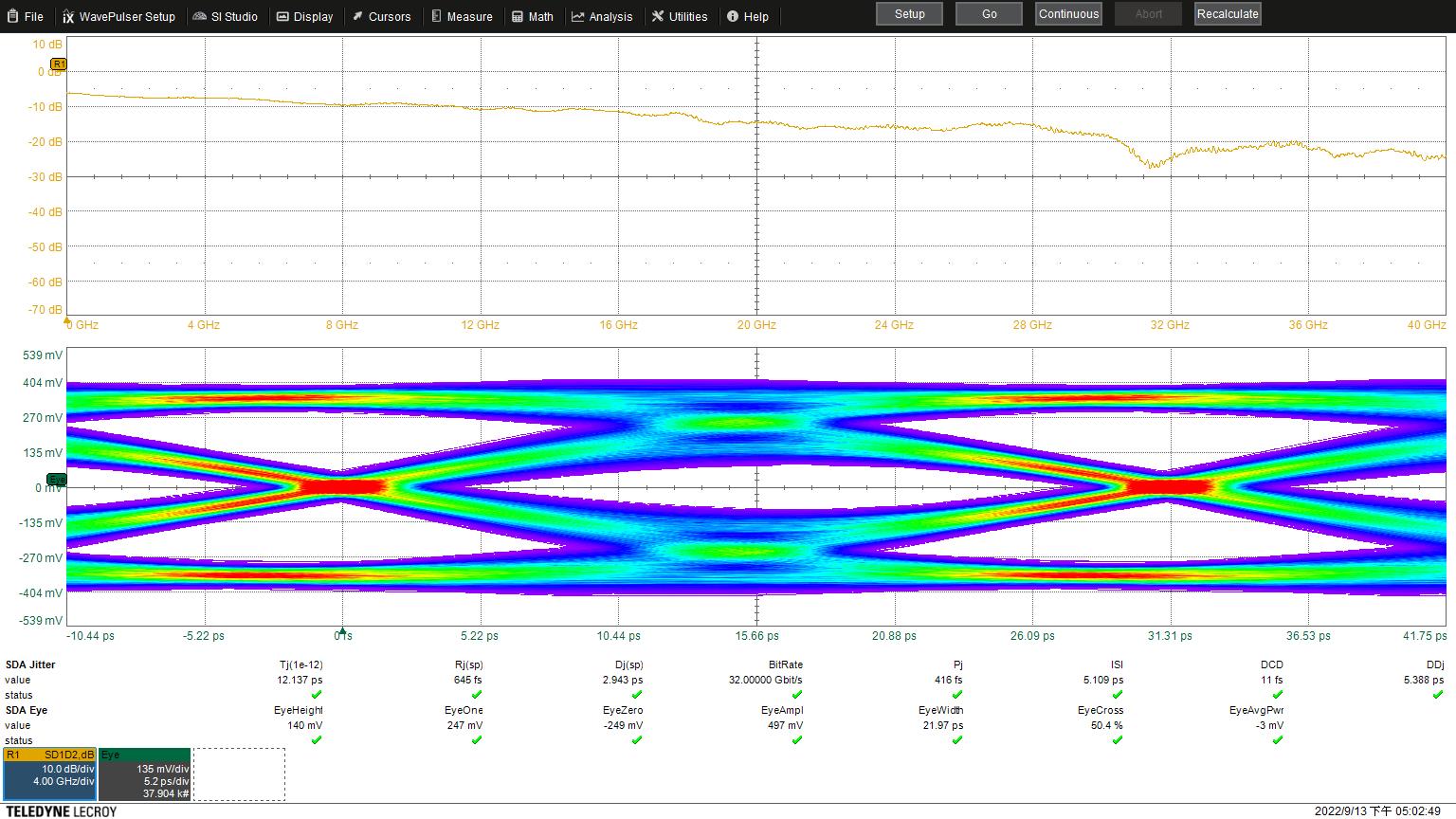Click the Measure ruler icon

436,16
